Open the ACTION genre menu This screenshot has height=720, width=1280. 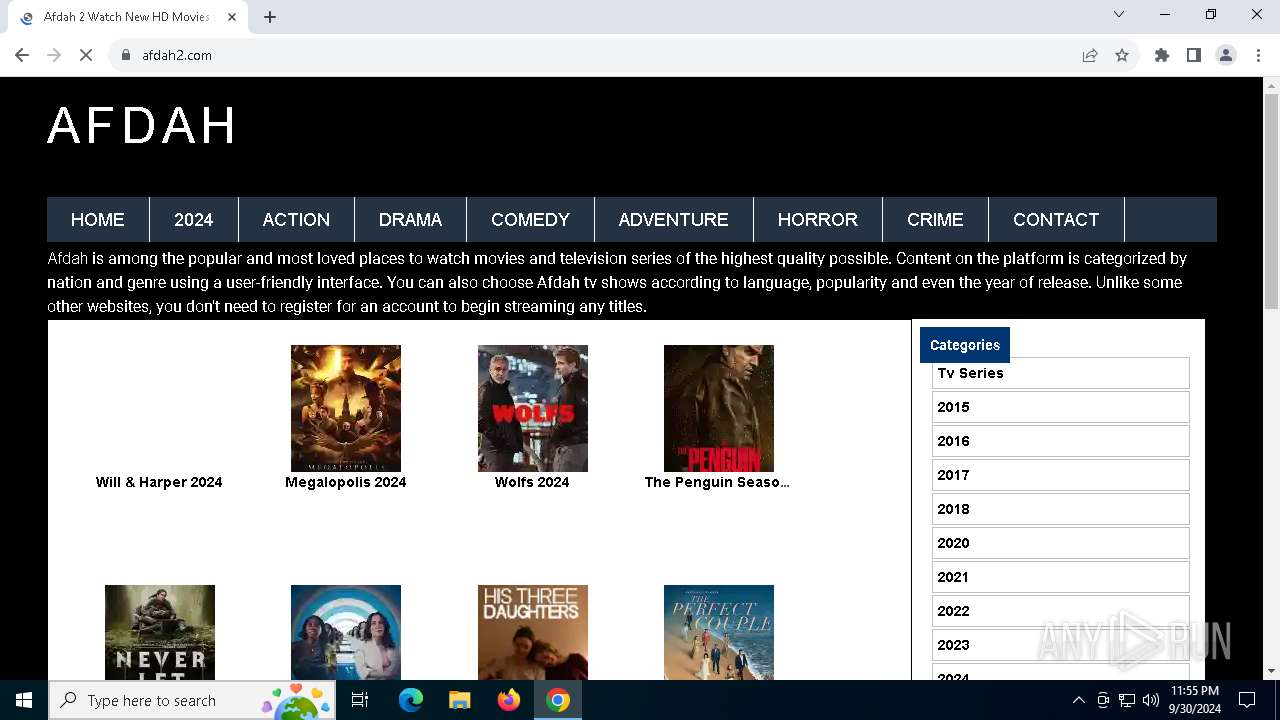[x=296, y=220]
